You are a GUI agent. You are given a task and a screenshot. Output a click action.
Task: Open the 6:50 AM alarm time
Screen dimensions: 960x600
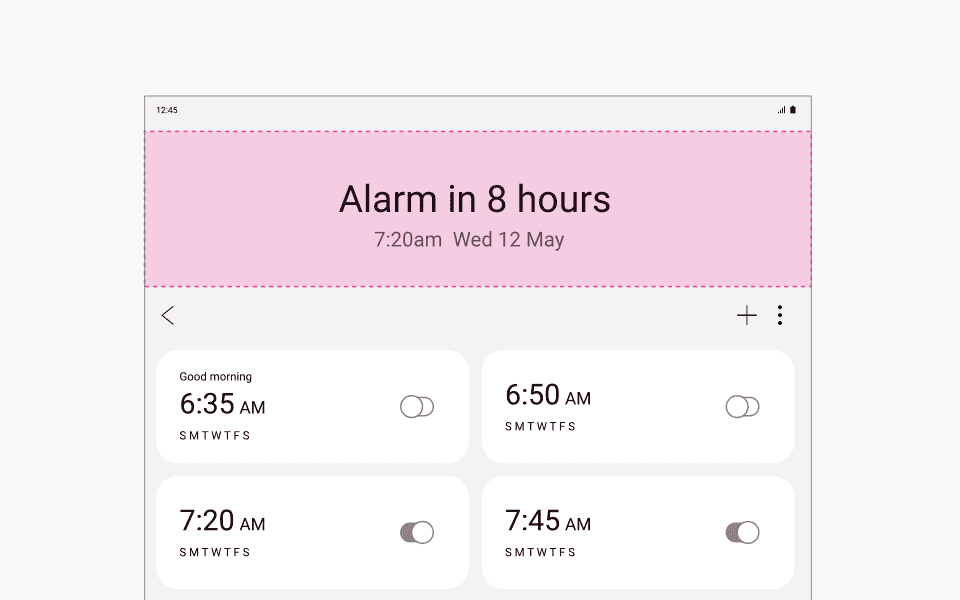[548, 395]
